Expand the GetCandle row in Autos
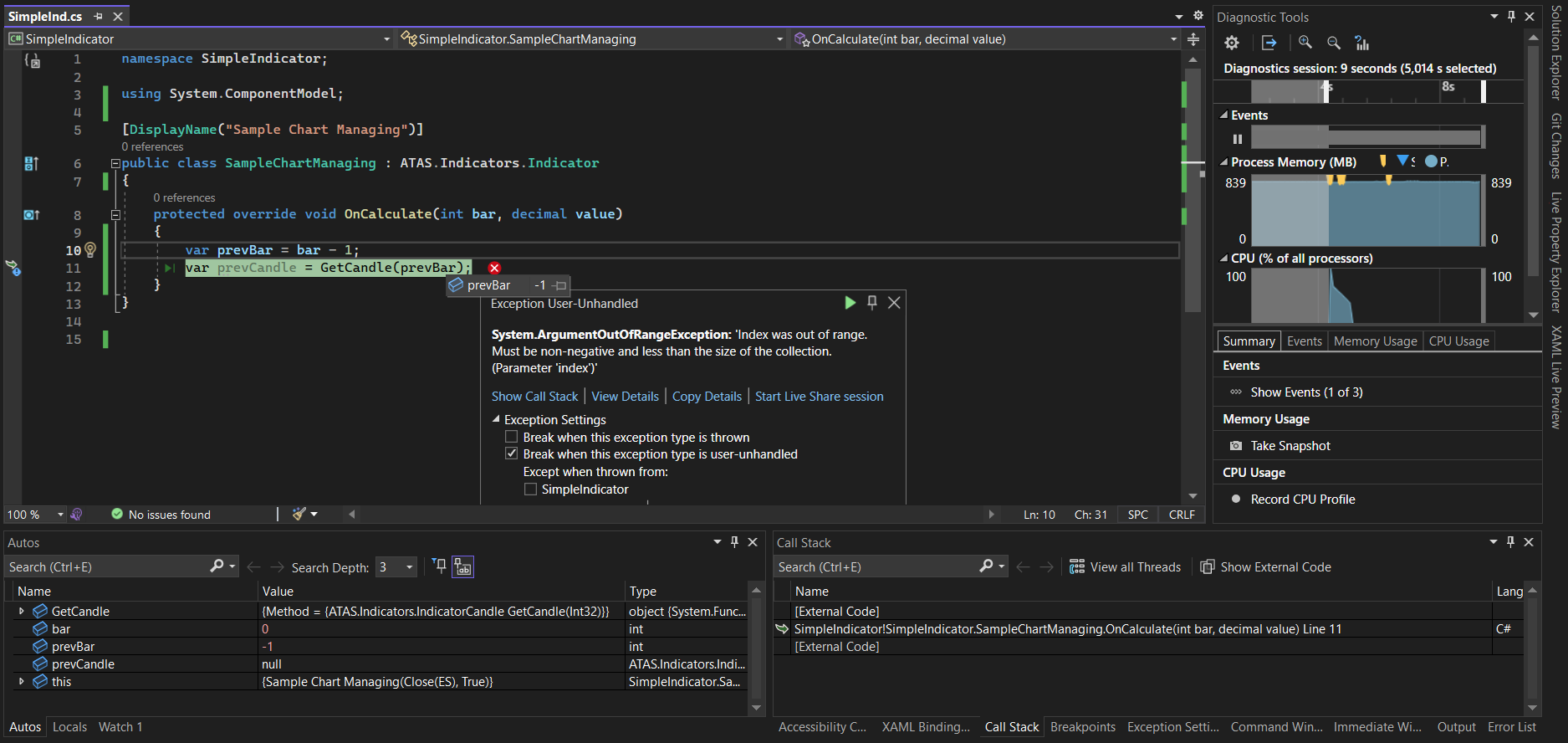The image size is (1568, 743). pos(22,611)
